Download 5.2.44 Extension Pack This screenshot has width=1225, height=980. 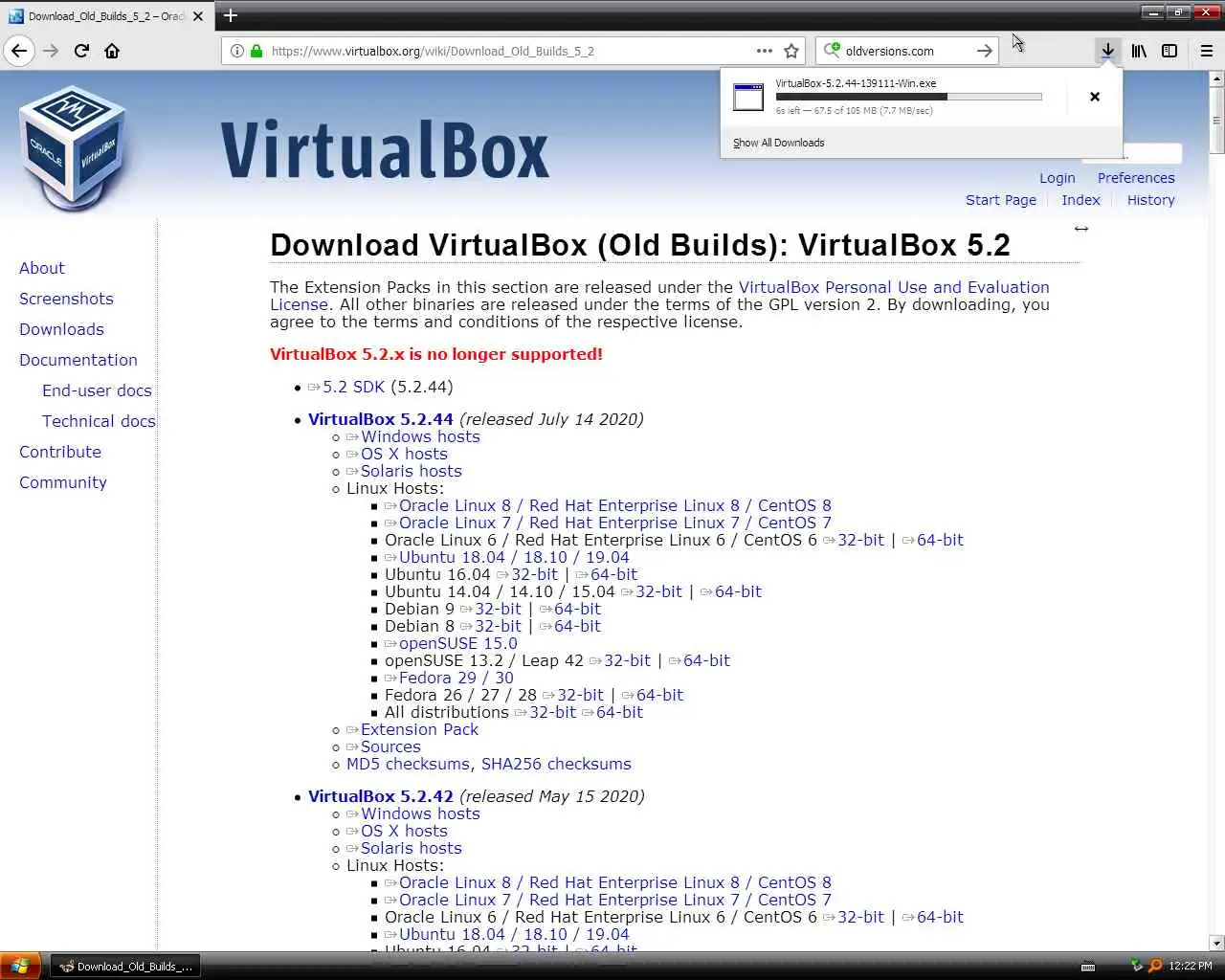[419, 729]
